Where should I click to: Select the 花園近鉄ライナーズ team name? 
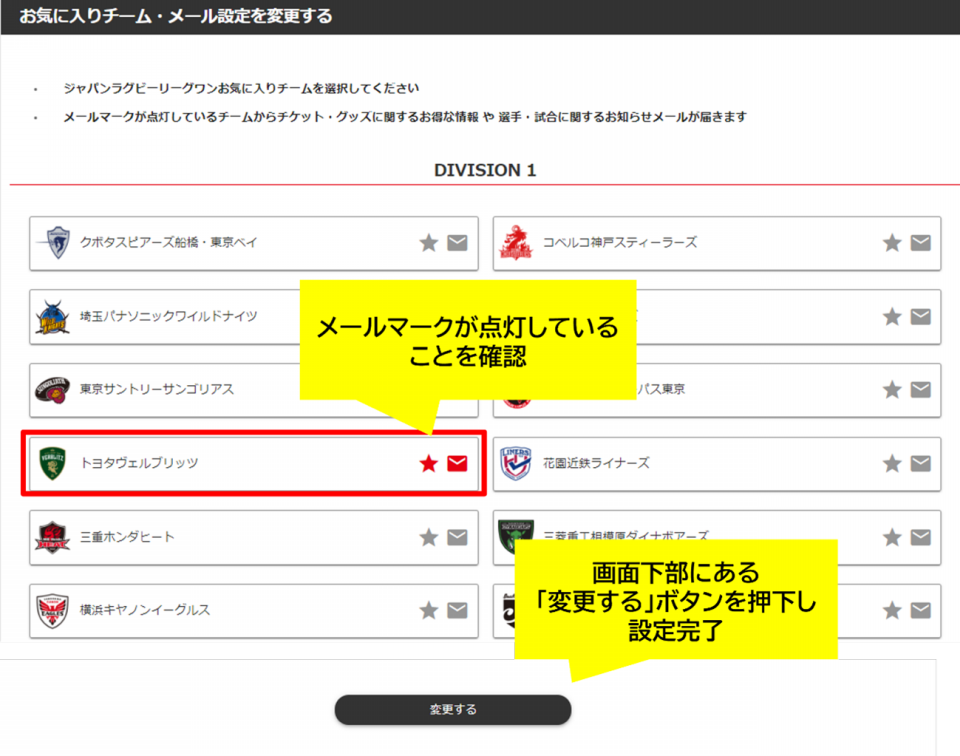point(596,463)
